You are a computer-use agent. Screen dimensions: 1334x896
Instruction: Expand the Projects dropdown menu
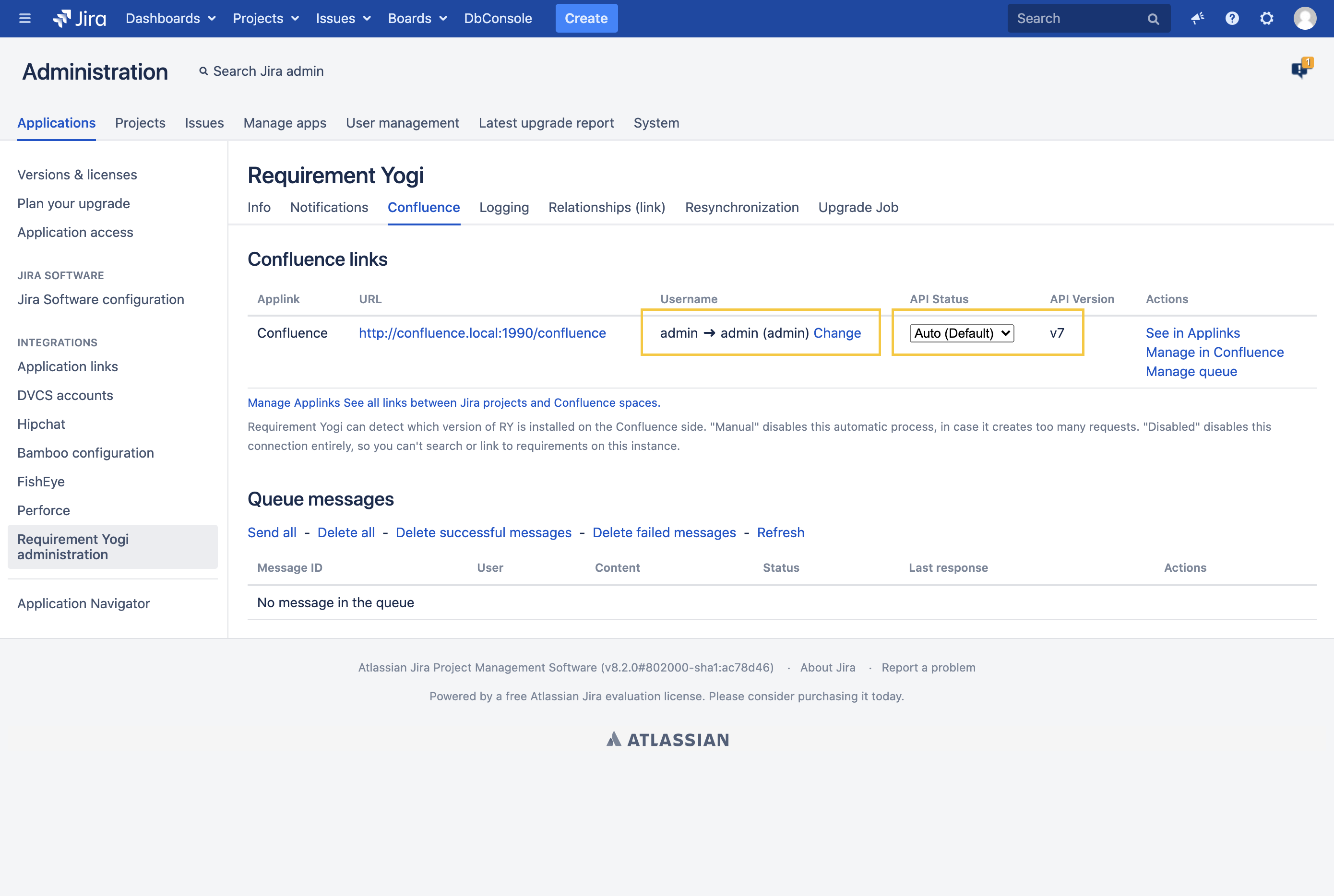[x=266, y=18]
